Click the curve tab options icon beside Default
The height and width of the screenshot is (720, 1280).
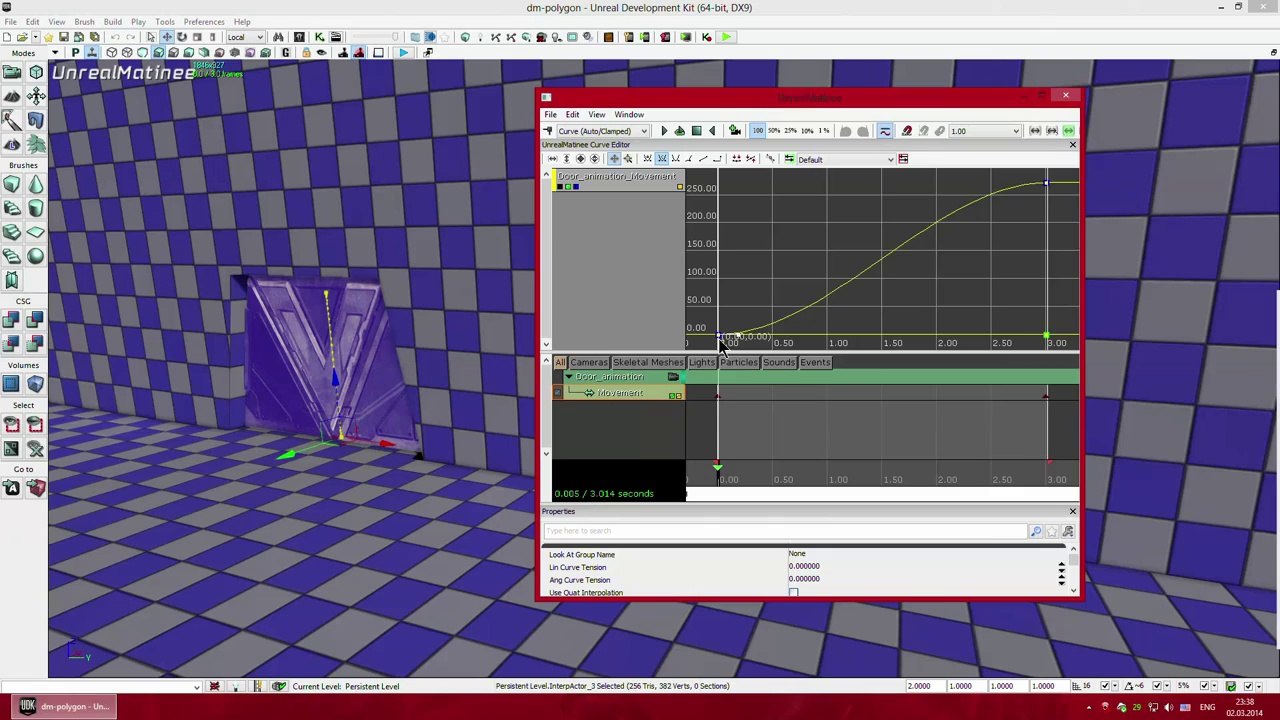[x=903, y=159]
